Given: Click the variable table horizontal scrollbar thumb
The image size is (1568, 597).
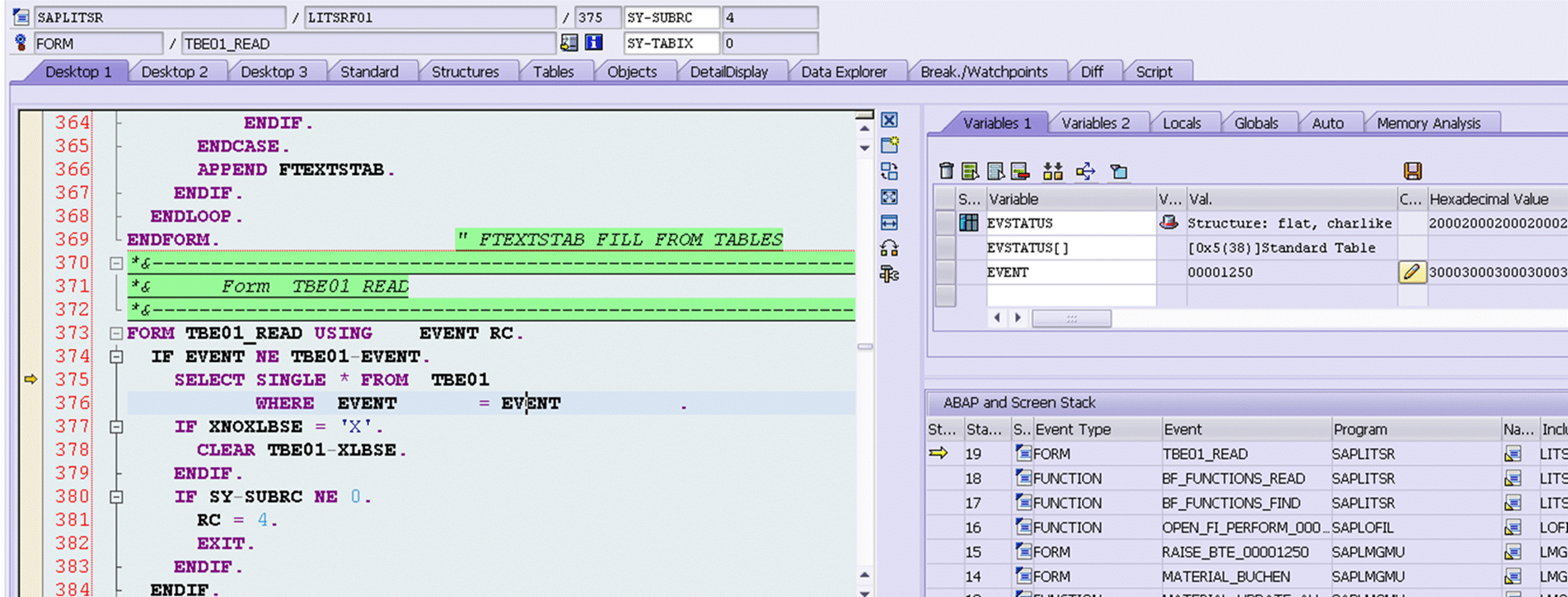Looking at the screenshot, I should (1071, 318).
